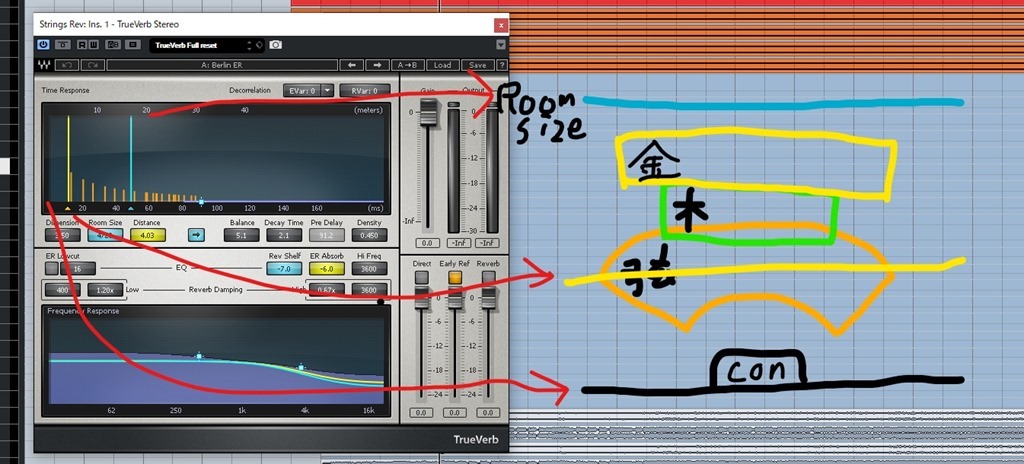Click the blue link arrow beside Distance
The width and height of the screenshot is (1024, 464).
(x=196, y=236)
